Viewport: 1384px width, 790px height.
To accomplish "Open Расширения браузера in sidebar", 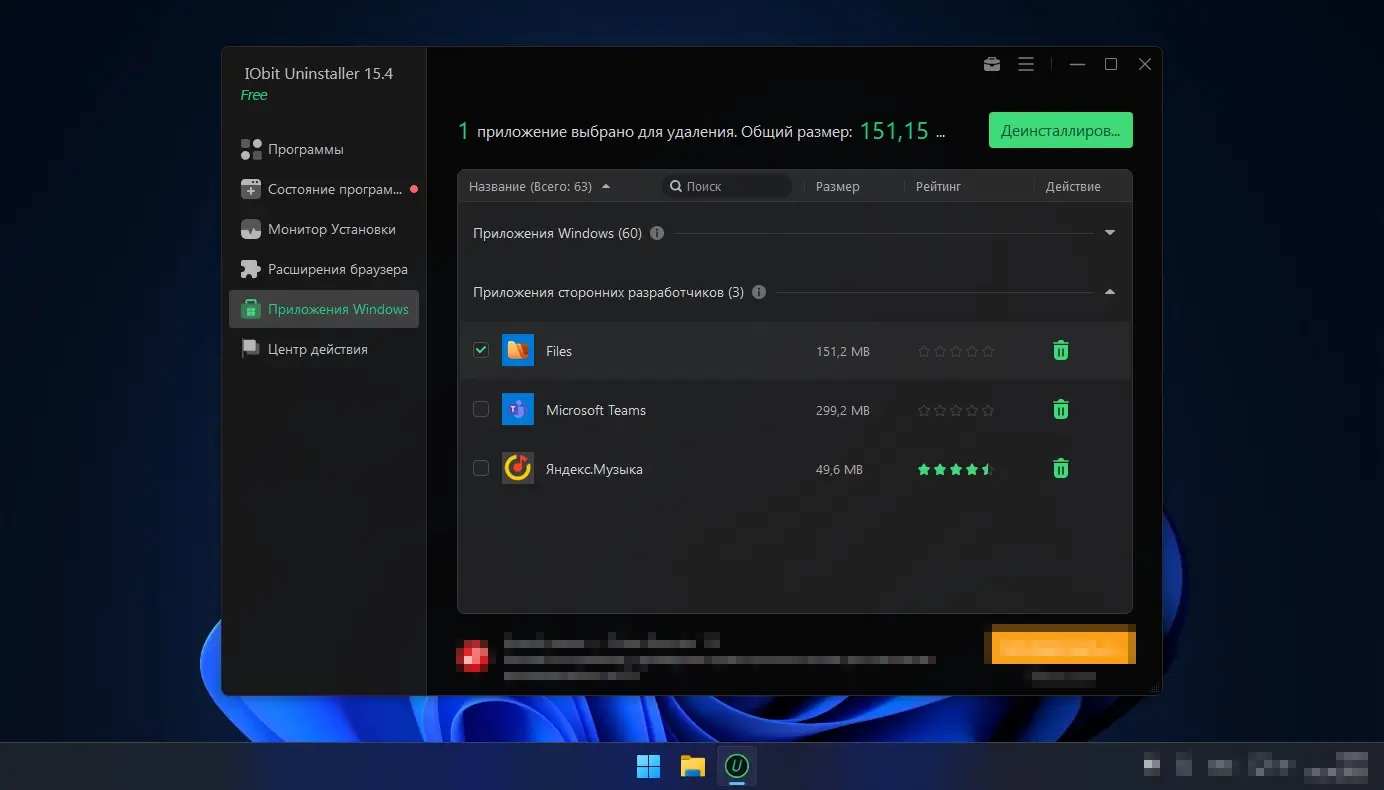I will point(324,269).
